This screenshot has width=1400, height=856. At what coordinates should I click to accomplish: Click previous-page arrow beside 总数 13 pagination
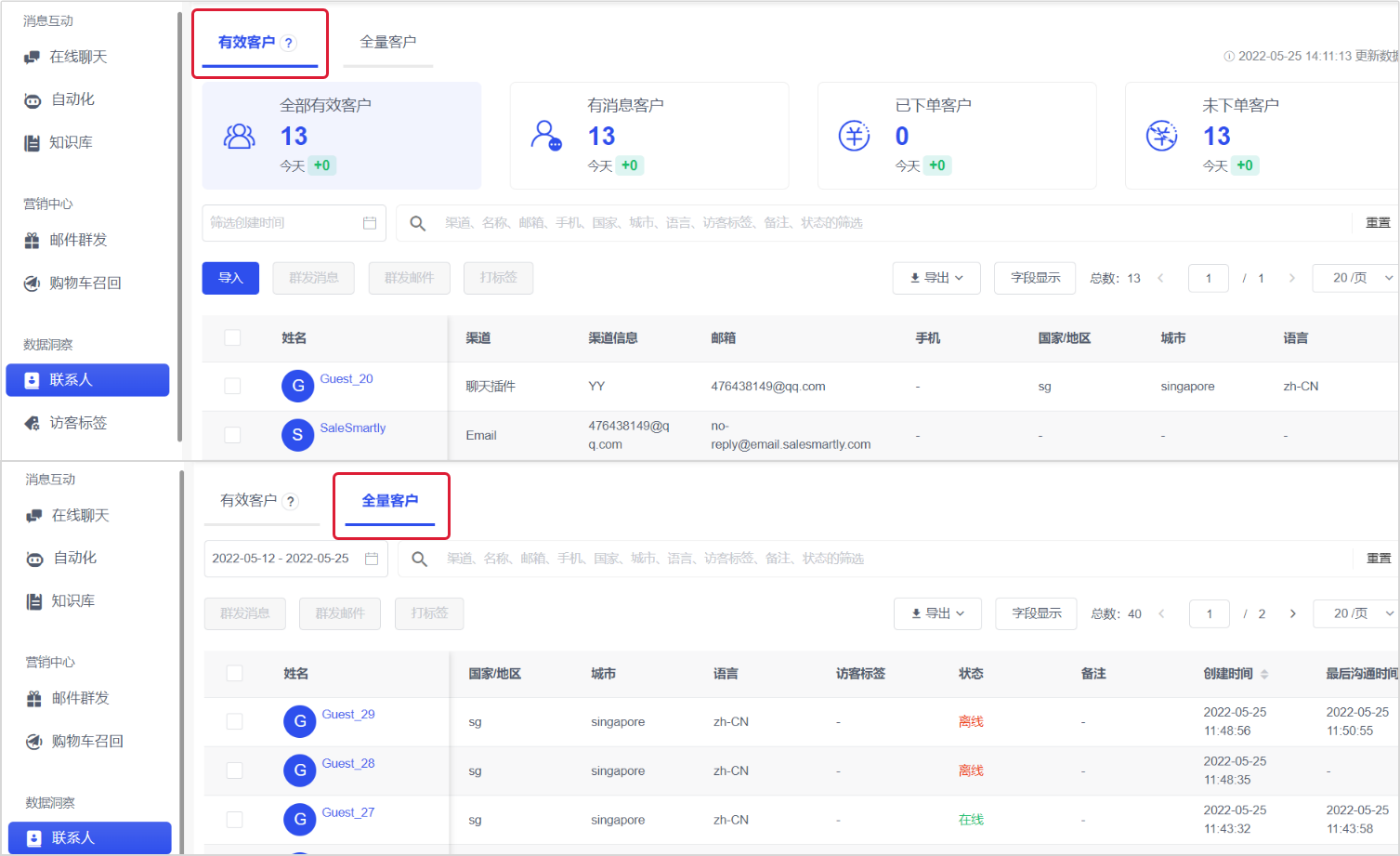(x=1160, y=278)
